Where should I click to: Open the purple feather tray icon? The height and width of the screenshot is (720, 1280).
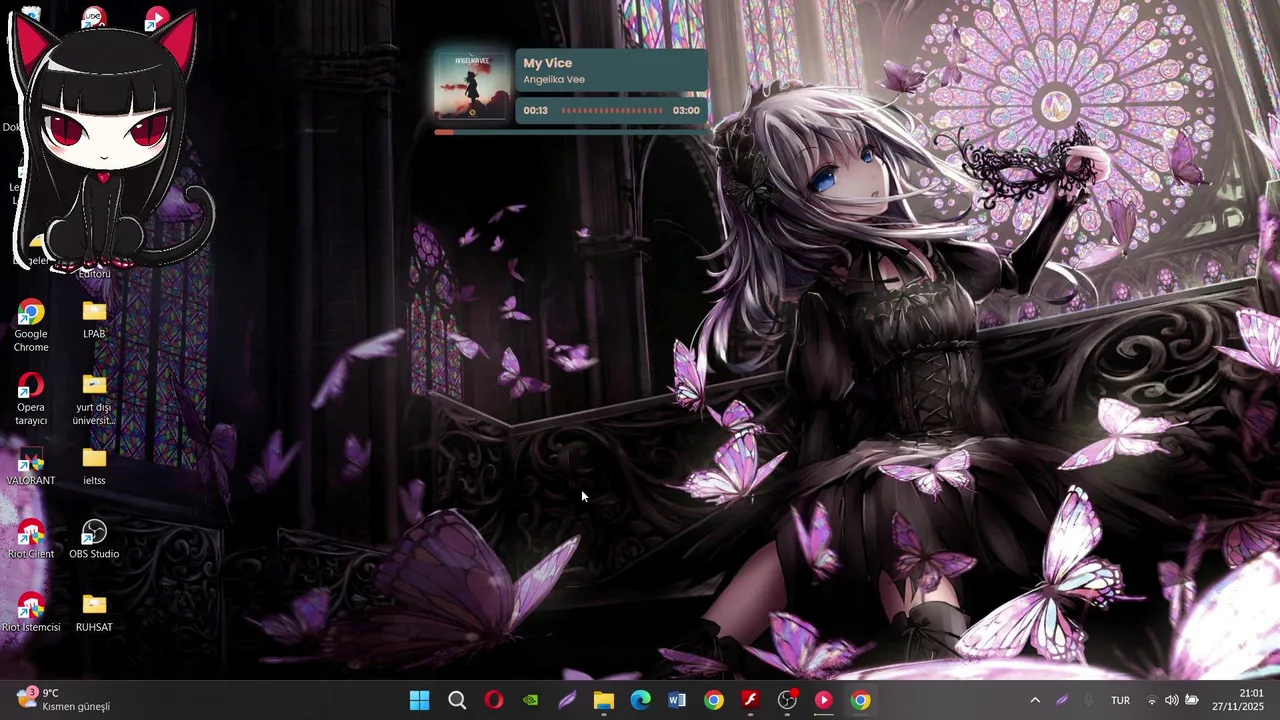tap(1062, 700)
